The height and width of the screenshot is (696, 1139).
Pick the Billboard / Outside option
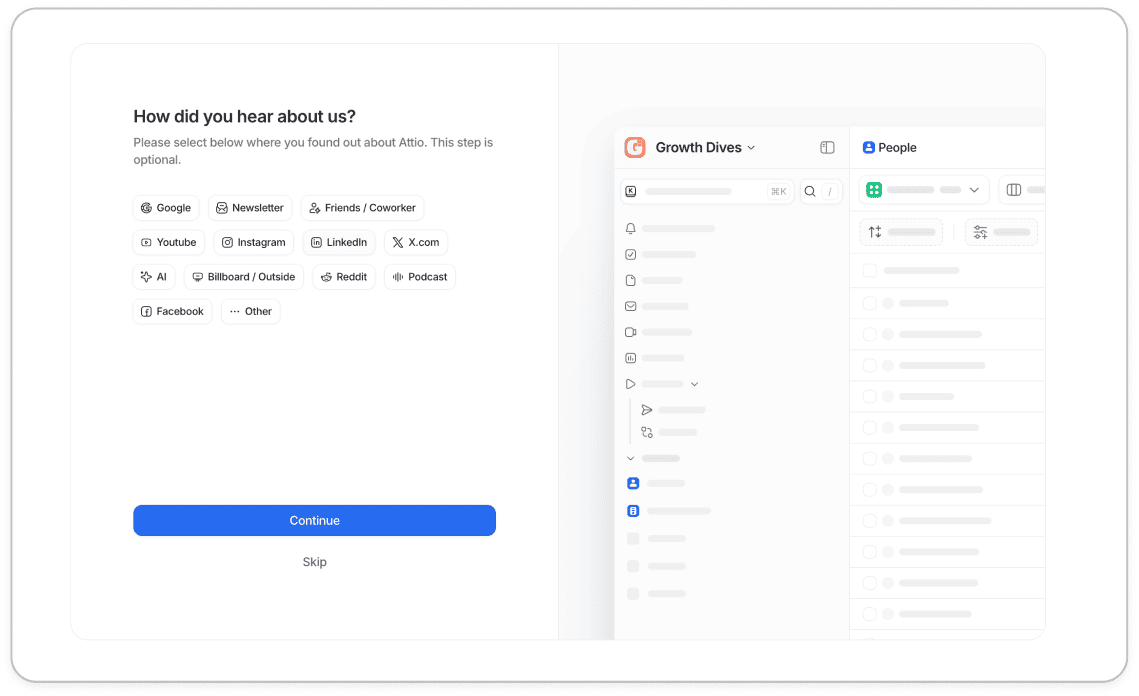(x=243, y=277)
